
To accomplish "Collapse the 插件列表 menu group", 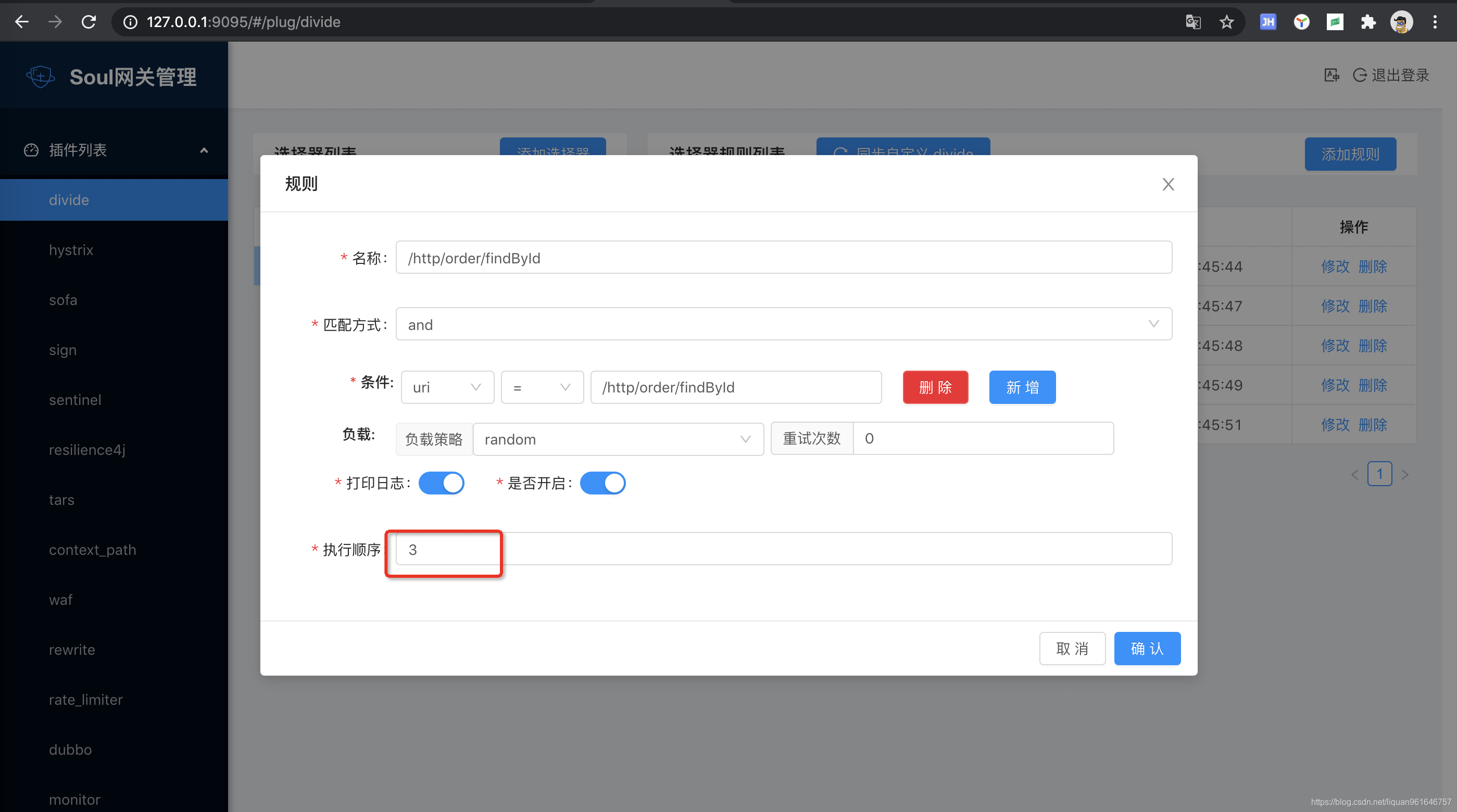I will pos(114,150).
